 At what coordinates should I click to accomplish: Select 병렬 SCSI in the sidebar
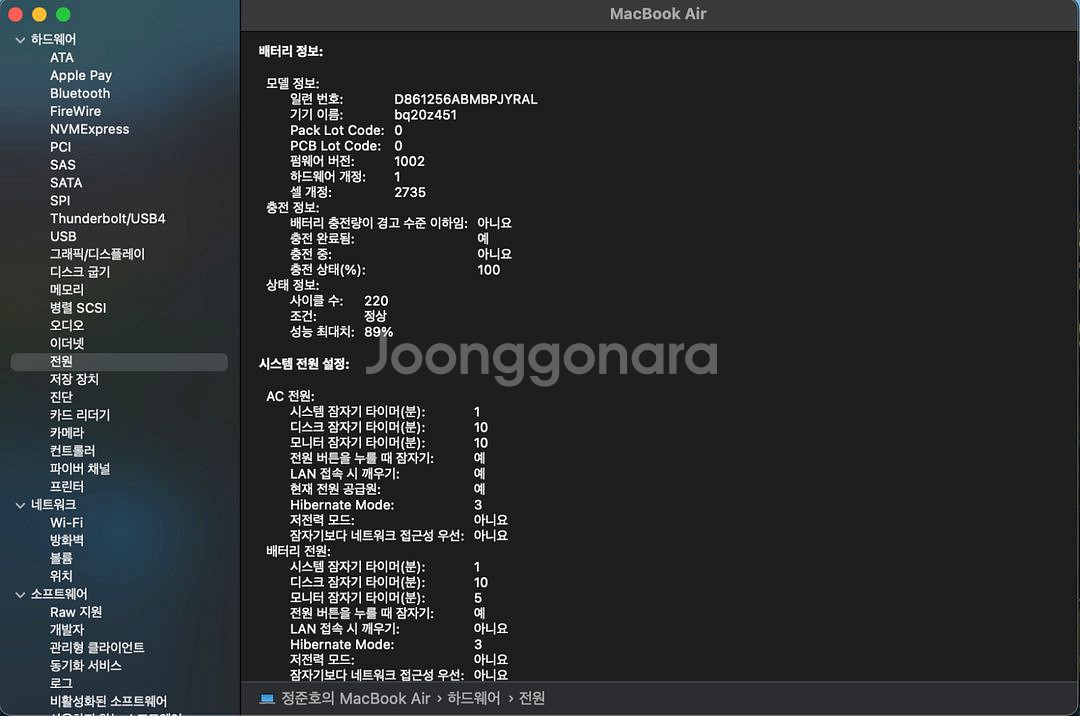[78, 308]
